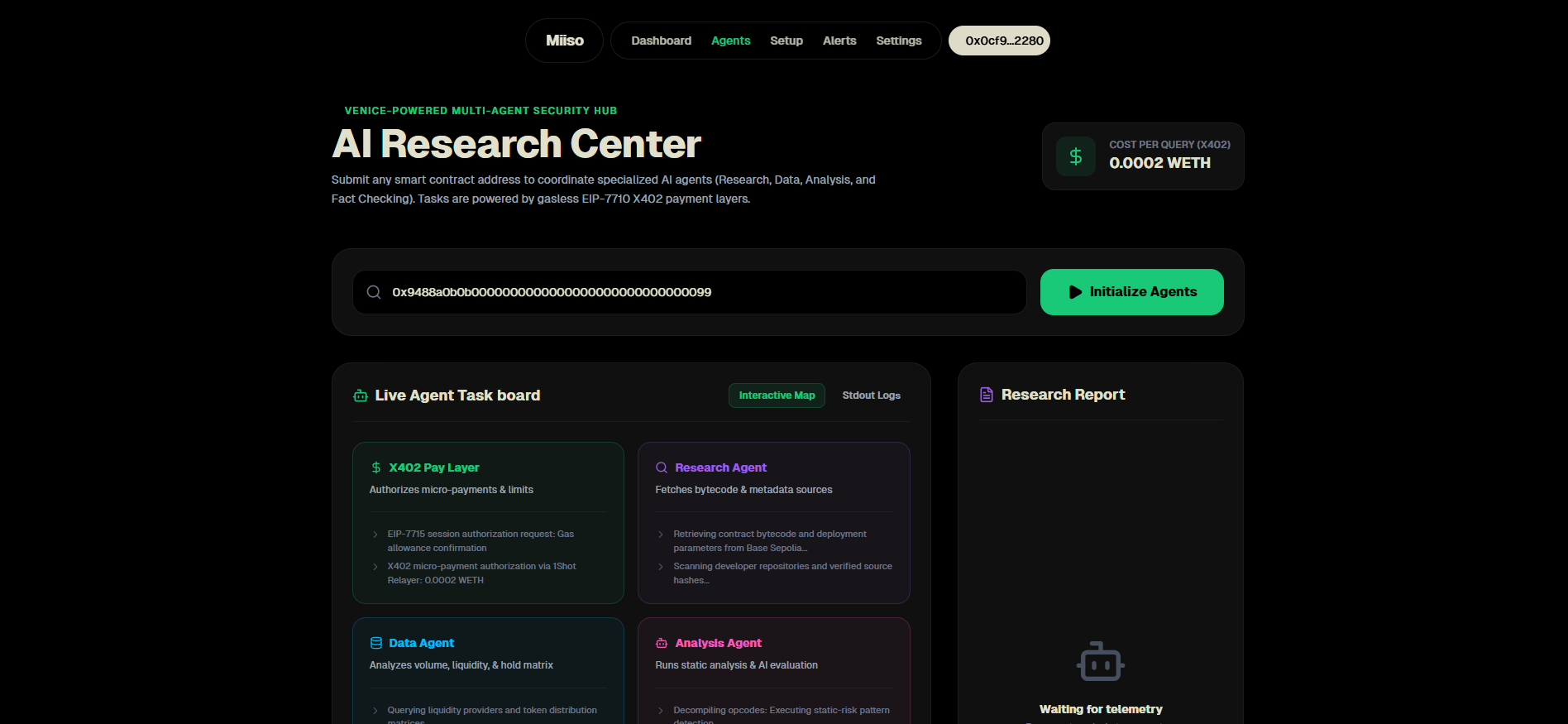1568x724 pixels.
Task: Click the Analysis Agent card title
Action: (x=718, y=643)
